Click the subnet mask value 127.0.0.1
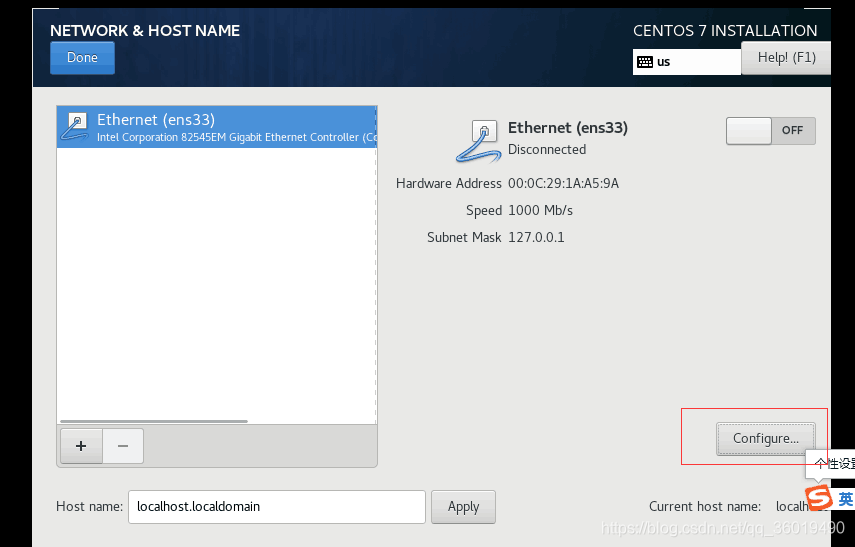Viewport: 855px width, 547px height. (536, 237)
